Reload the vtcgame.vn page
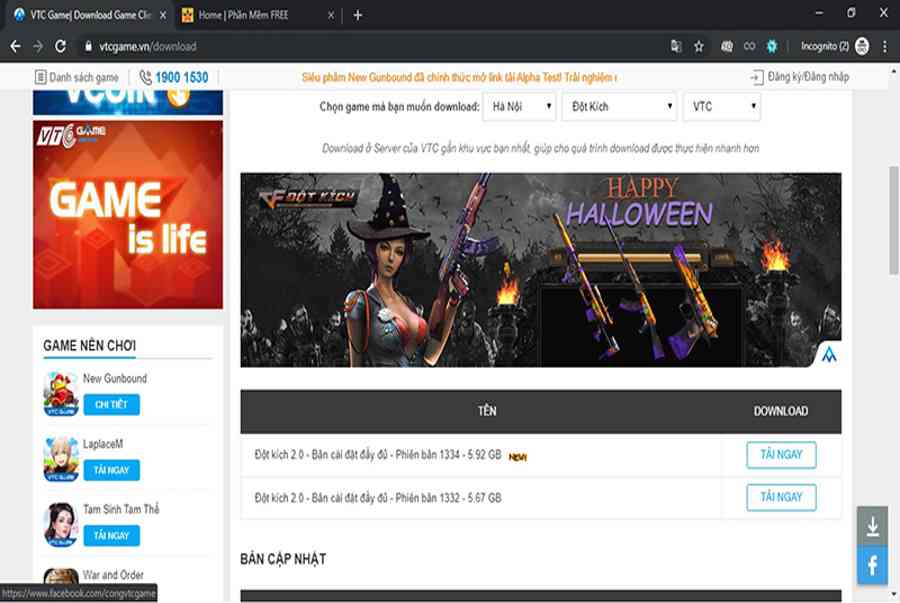Image resolution: width=900 pixels, height=603 pixels. [x=60, y=46]
